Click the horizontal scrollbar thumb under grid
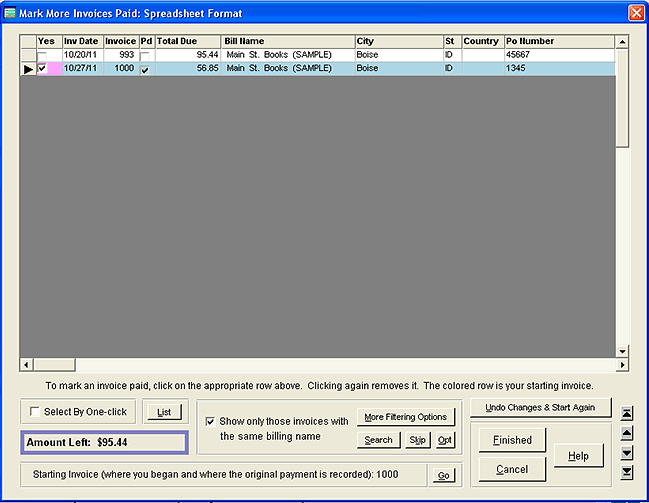This screenshot has height=503, width=649. 54,364
